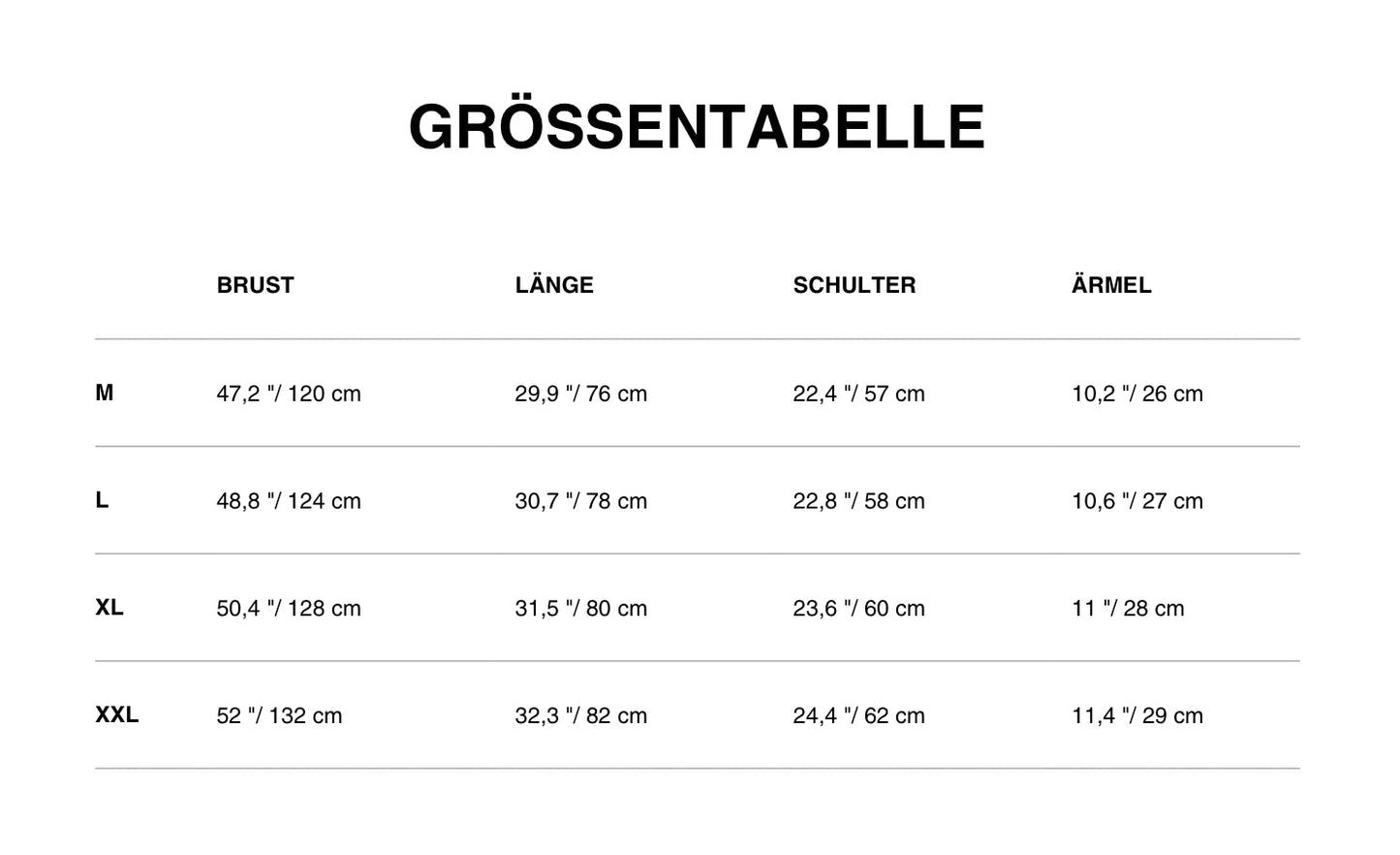The image size is (1400, 855).
Task: Select the LÄNGE column header
Action: pyautogui.click(x=554, y=285)
